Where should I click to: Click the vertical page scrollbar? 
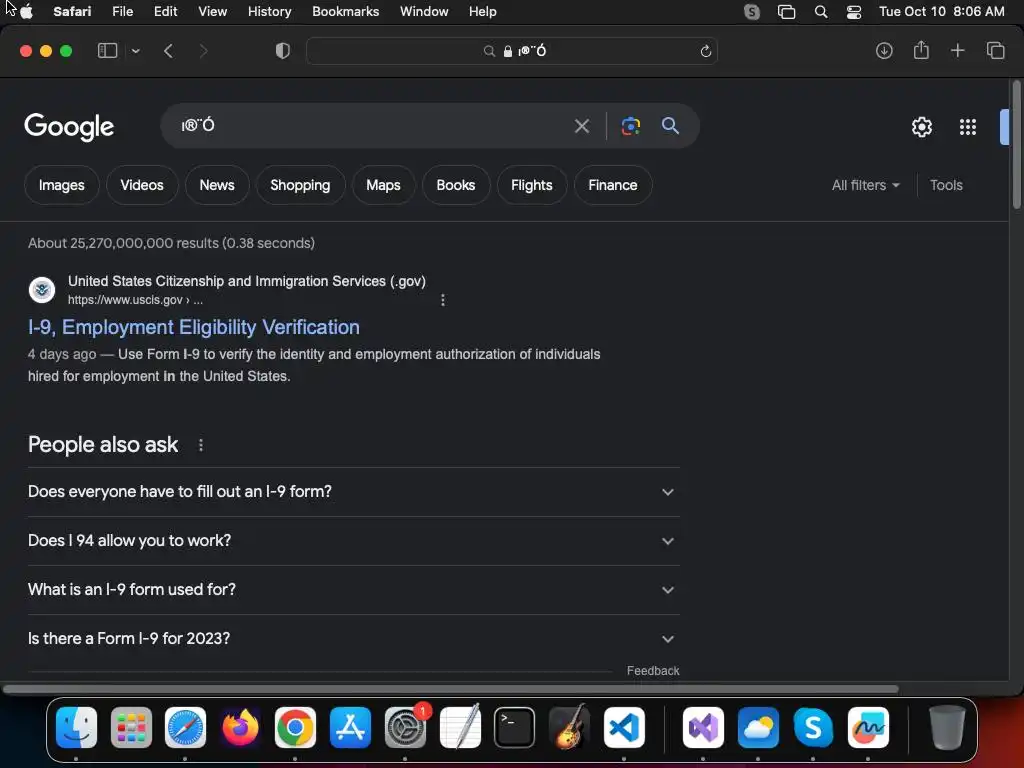(1016, 145)
